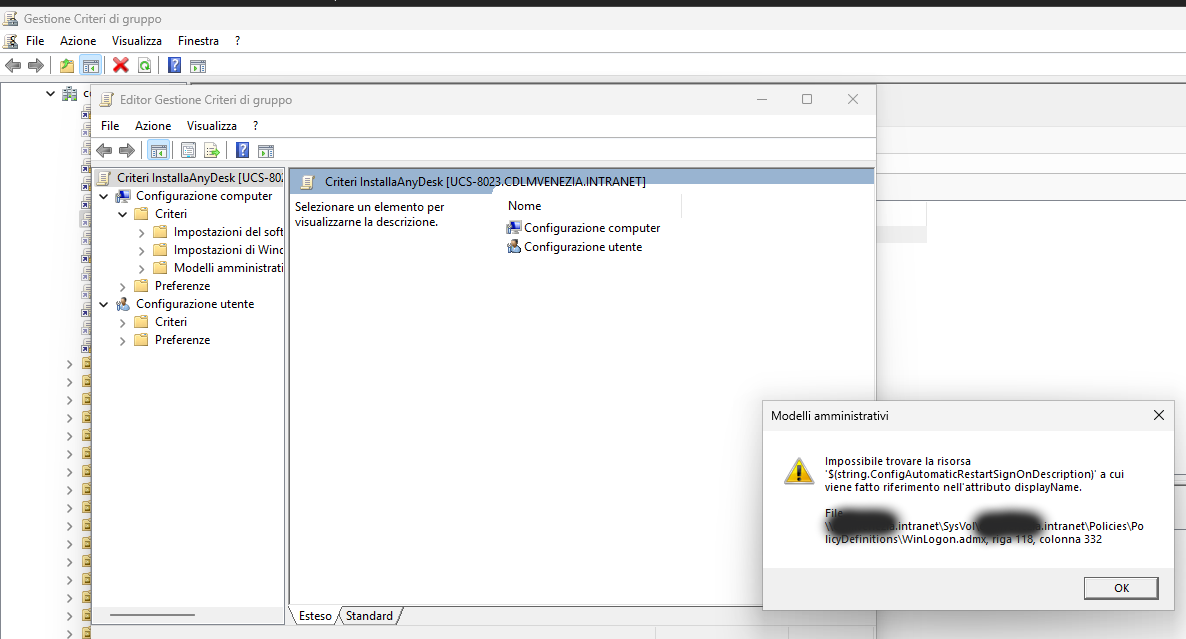
Task: Open File menu in the Editor window
Action: (x=110, y=126)
